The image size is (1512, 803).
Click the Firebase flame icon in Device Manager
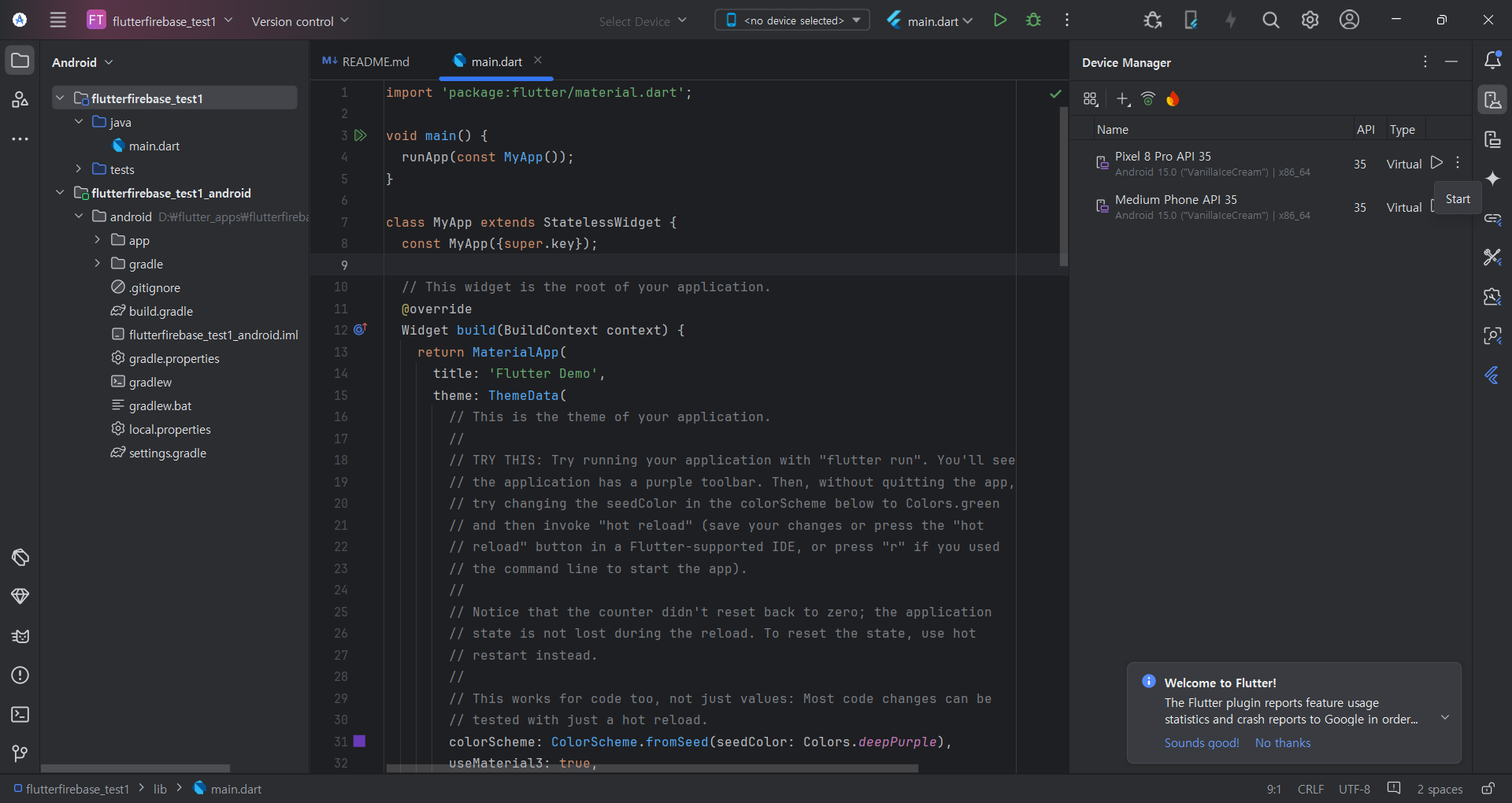point(1173,99)
